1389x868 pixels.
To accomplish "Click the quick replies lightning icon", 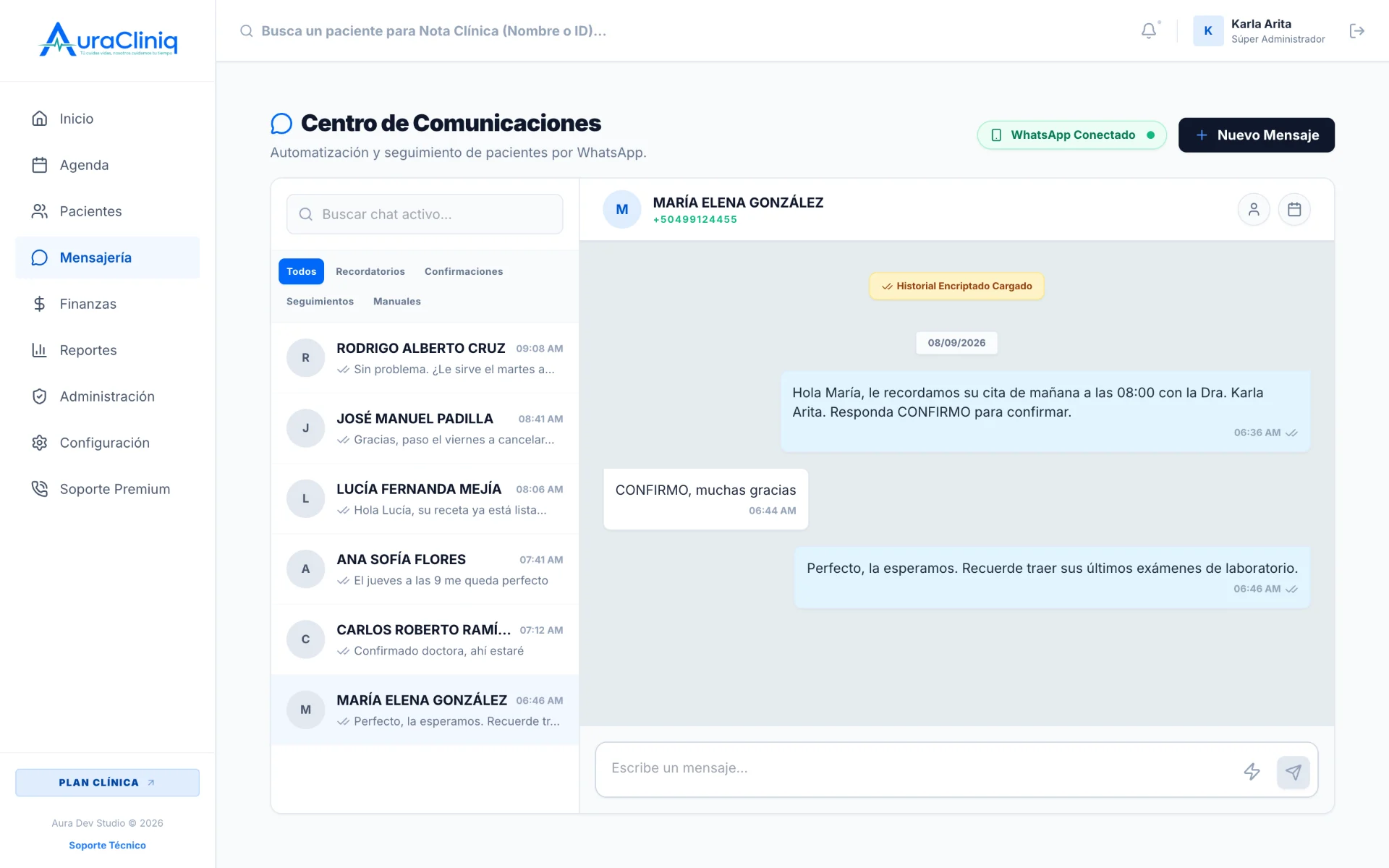I will click(1252, 771).
